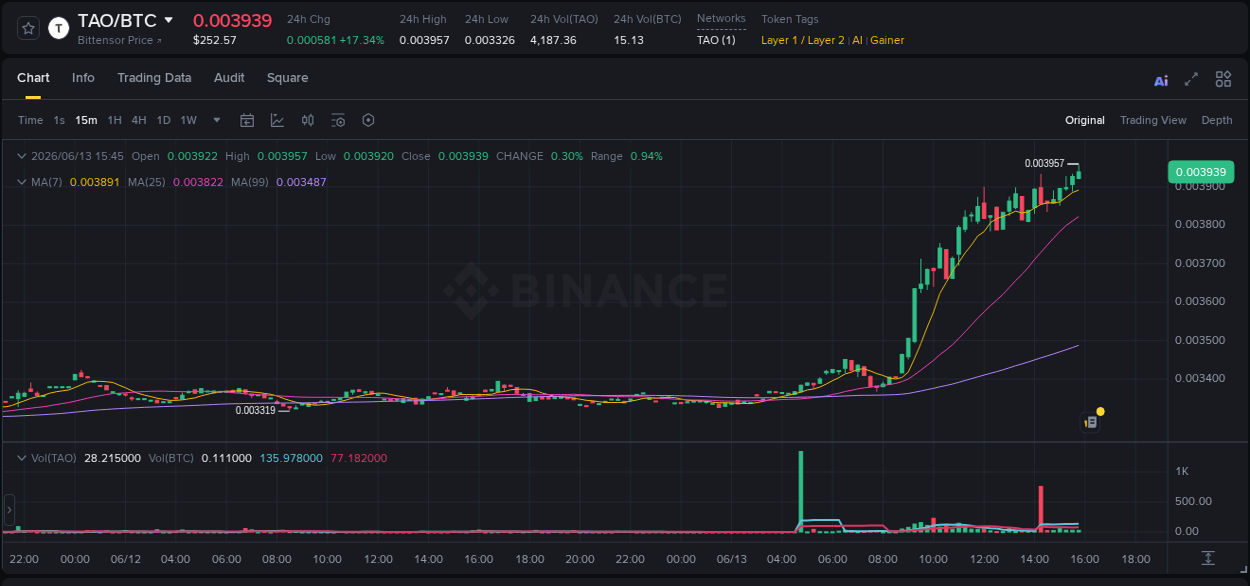This screenshot has height=586, width=1250.
Task: Click the AI token tag
Action: tap(857, 40)
